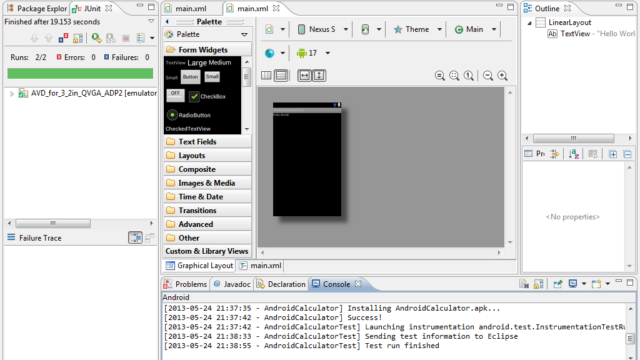Pick the RadioButton widget in palette
Viewport: 640px width, 360px height.
(189, 115)
